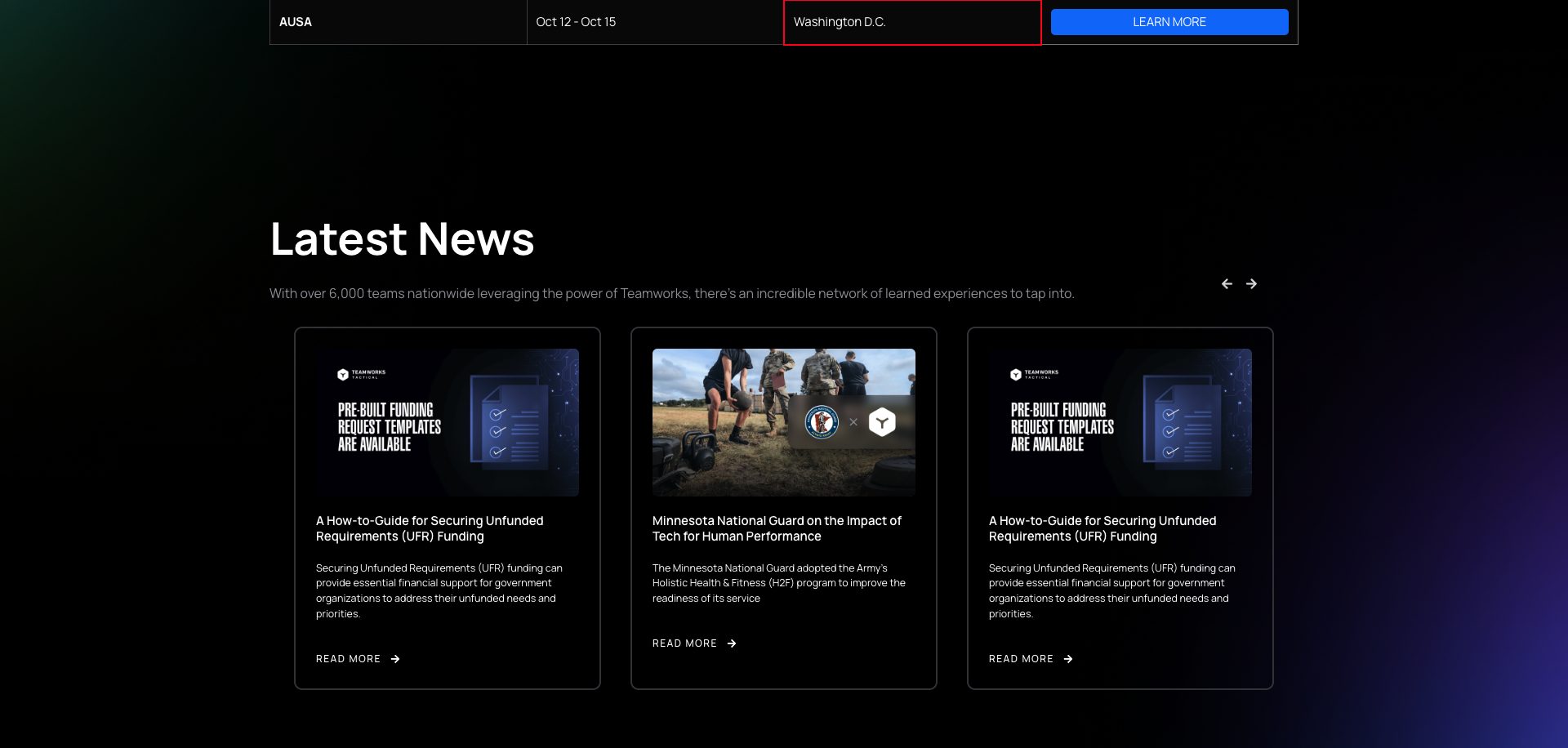Viewport: 1568px width, 748px height.
Task: Open the Minnesota National Guard article via READ MORE
Action: [x=684, y=643]
